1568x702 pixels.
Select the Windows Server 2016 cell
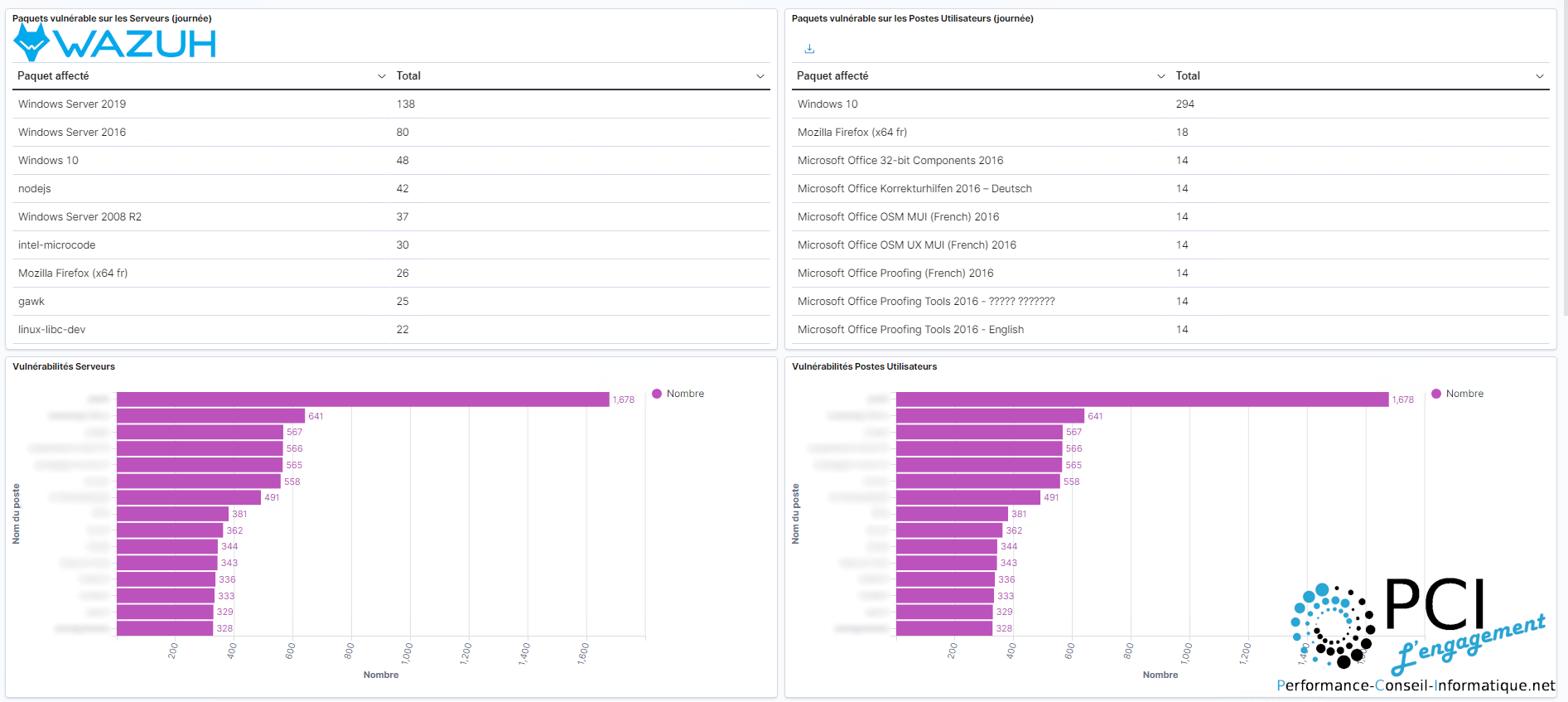click(72, 132)
